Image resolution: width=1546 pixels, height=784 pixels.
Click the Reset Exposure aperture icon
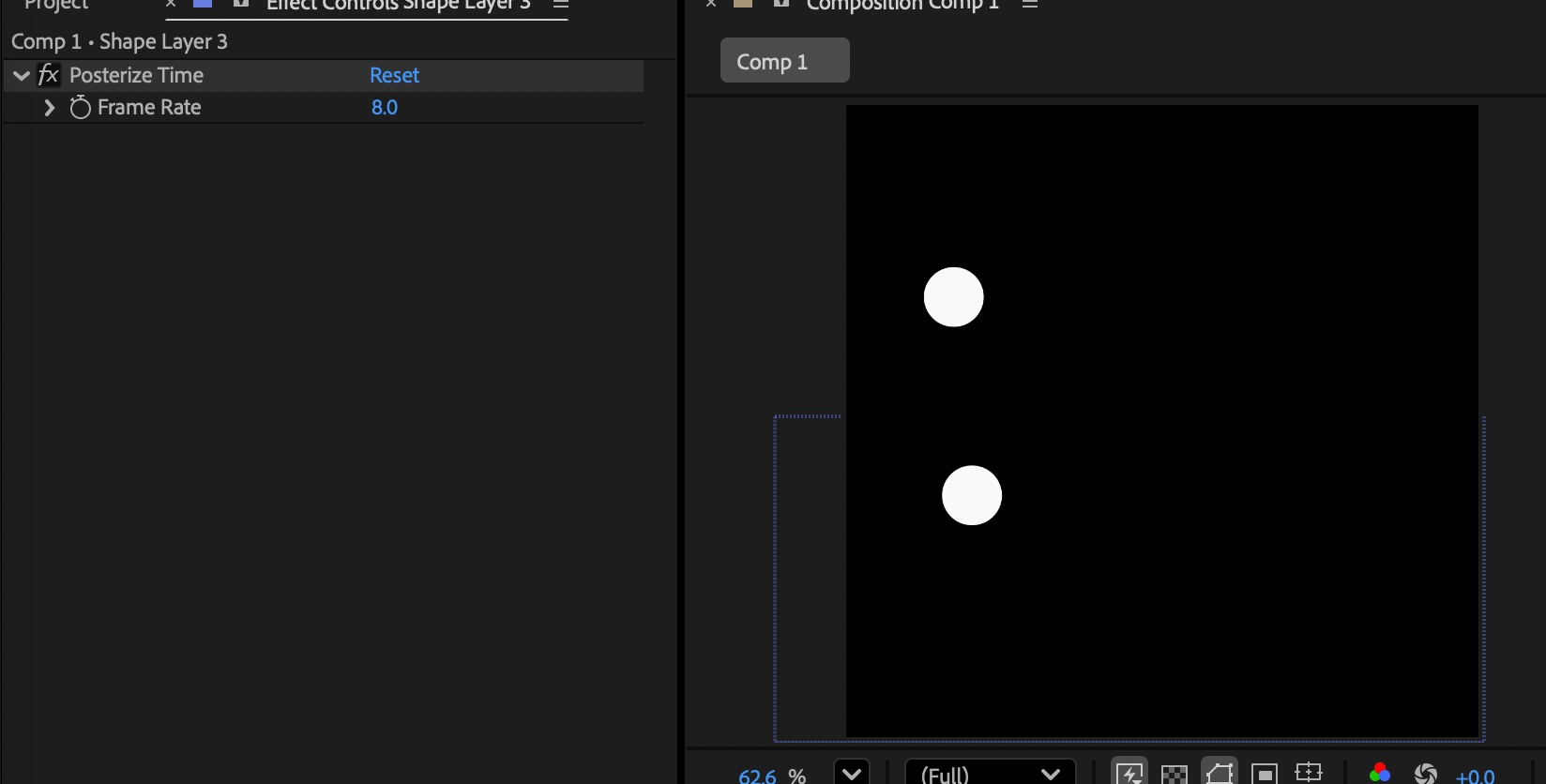click(1426, 774)
